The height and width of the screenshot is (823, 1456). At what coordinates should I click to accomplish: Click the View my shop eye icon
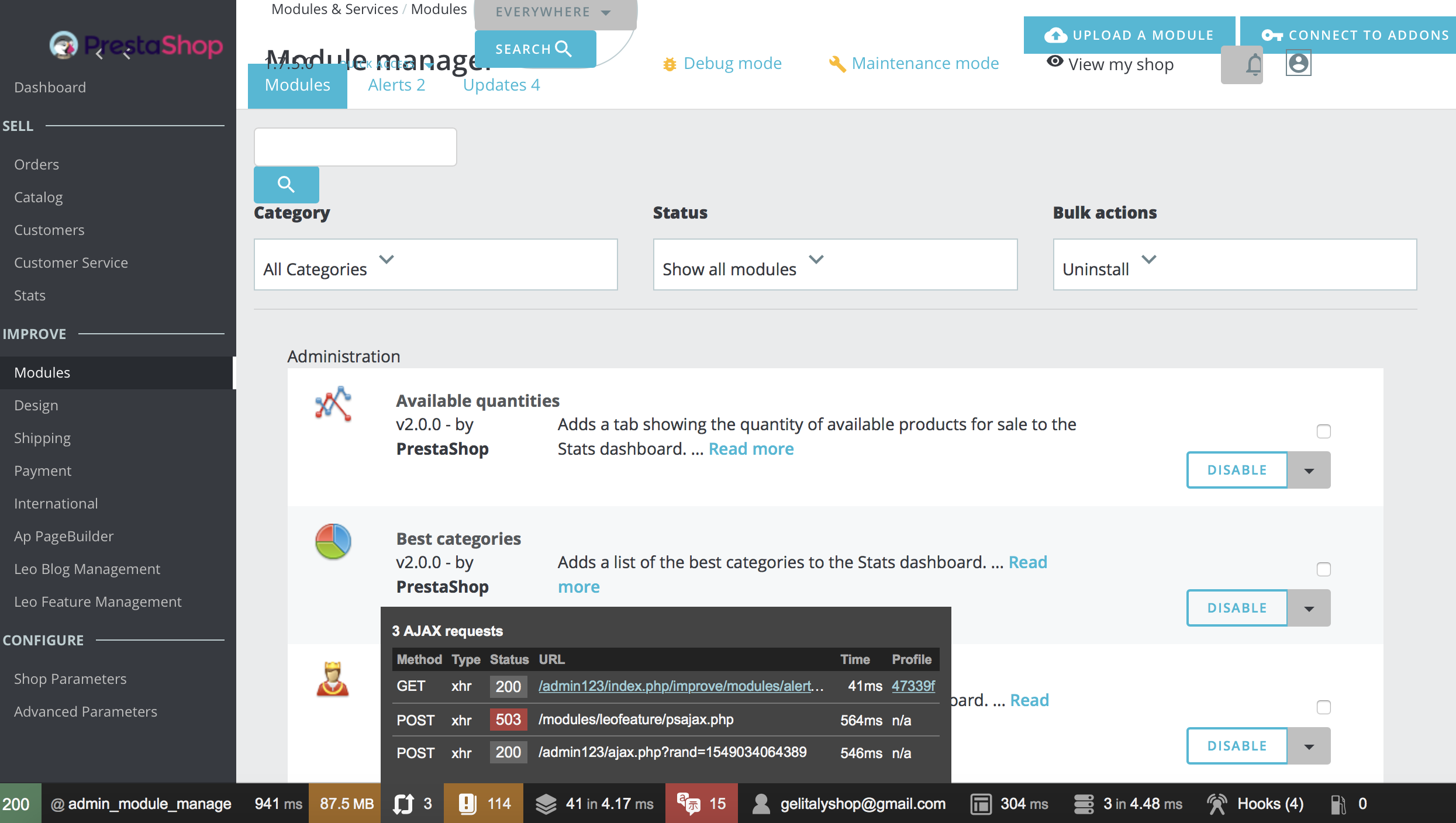click(1055, 62)
